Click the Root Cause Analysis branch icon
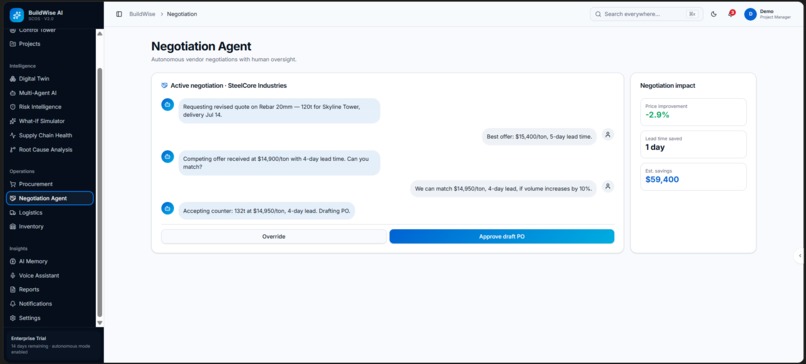Screen dimensions: 806x364 pos(13,150)
